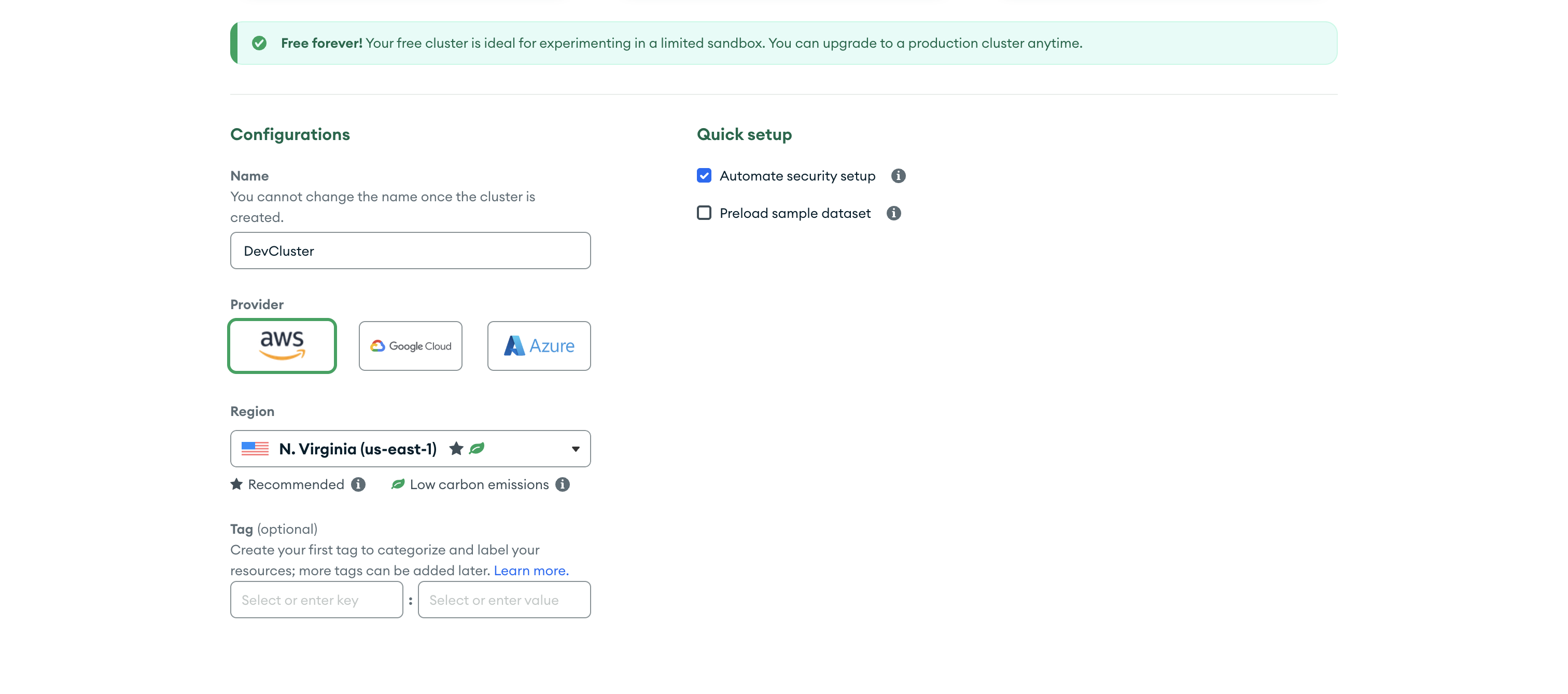This screenshot has height=694, width=1568.
Task: Uncheck Automate security setup checkbox
Action: (704, 175)
